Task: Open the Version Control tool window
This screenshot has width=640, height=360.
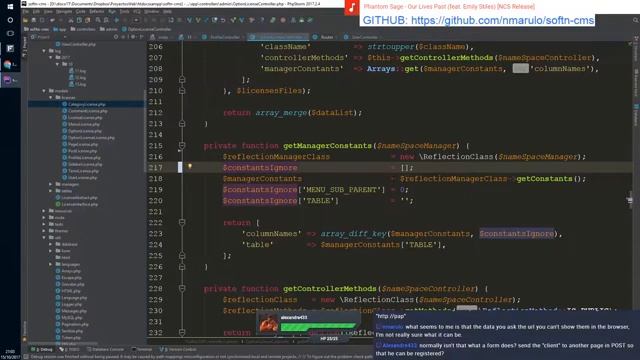Action: click(178, 349)
